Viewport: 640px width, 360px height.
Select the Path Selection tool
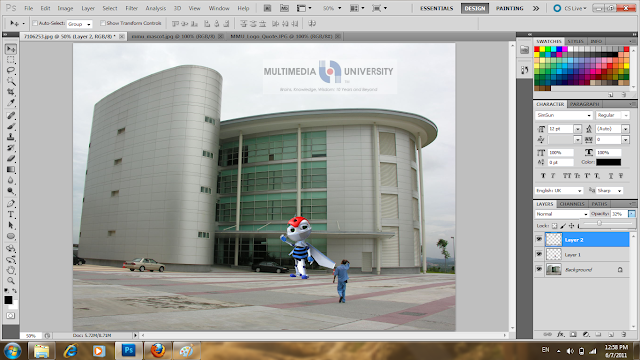11,225
